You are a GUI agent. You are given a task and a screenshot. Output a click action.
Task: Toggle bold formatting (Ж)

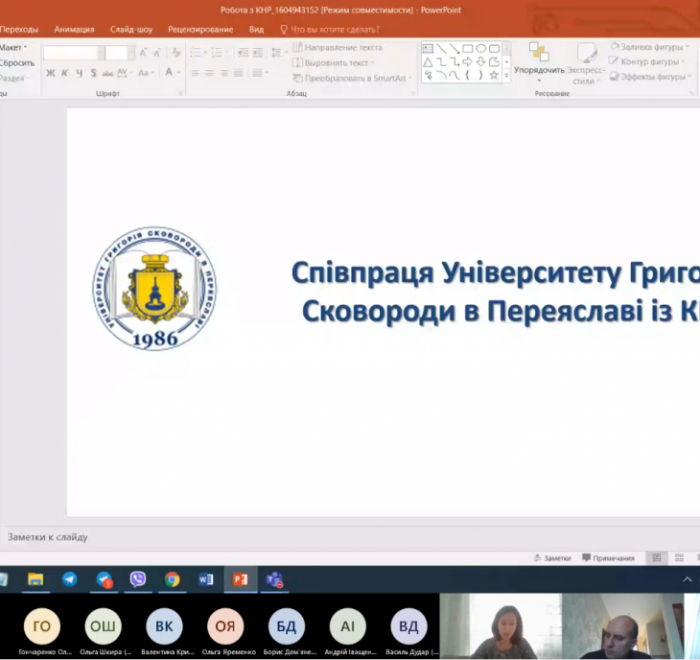click(50, 73)
